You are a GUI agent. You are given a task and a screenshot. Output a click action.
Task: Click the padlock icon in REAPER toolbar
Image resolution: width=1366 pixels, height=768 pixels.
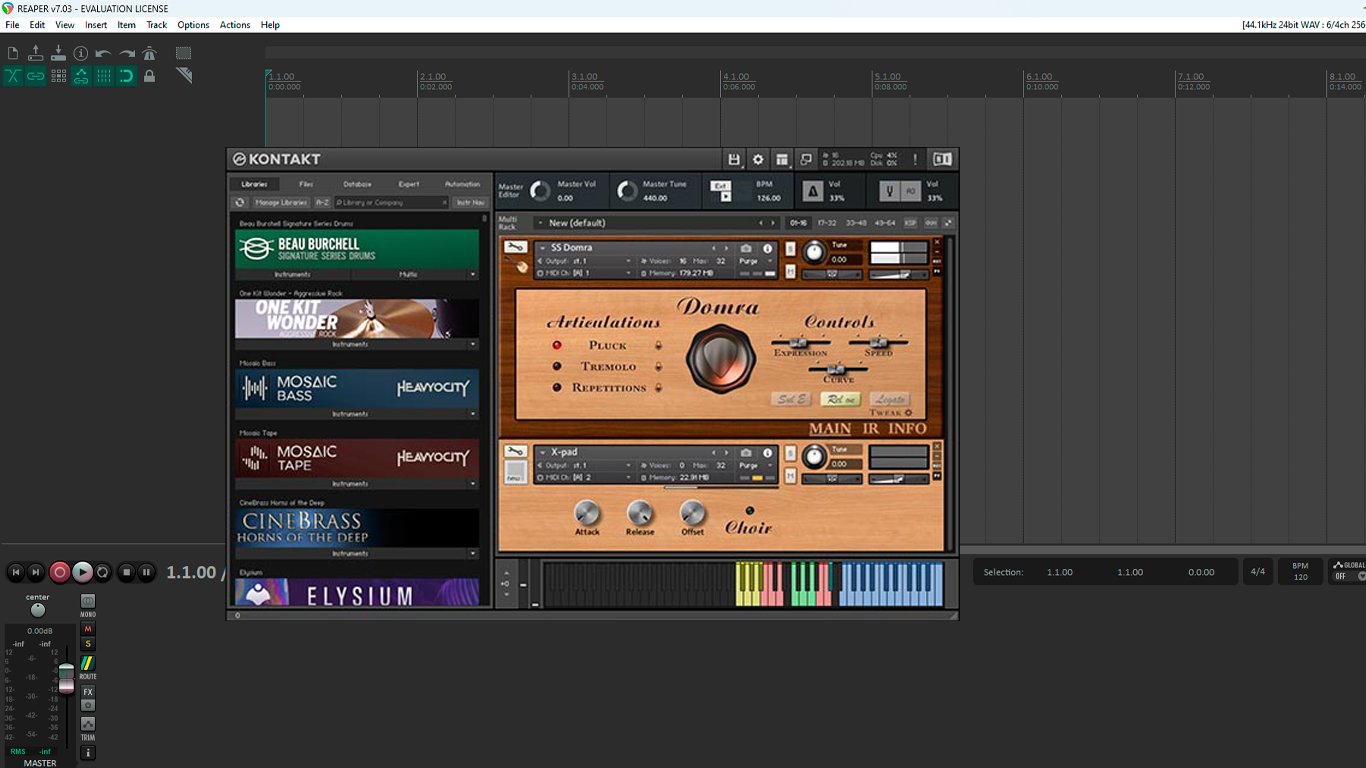(150, 76)
